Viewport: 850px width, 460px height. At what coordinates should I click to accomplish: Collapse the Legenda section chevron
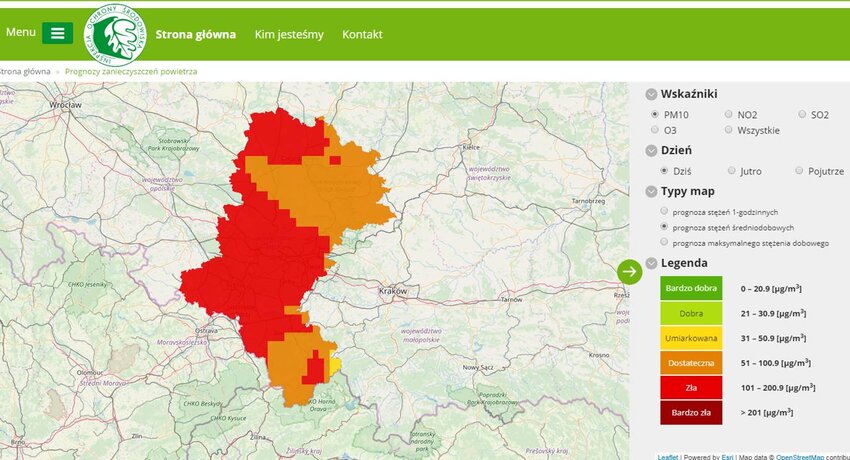click(652, 263)
